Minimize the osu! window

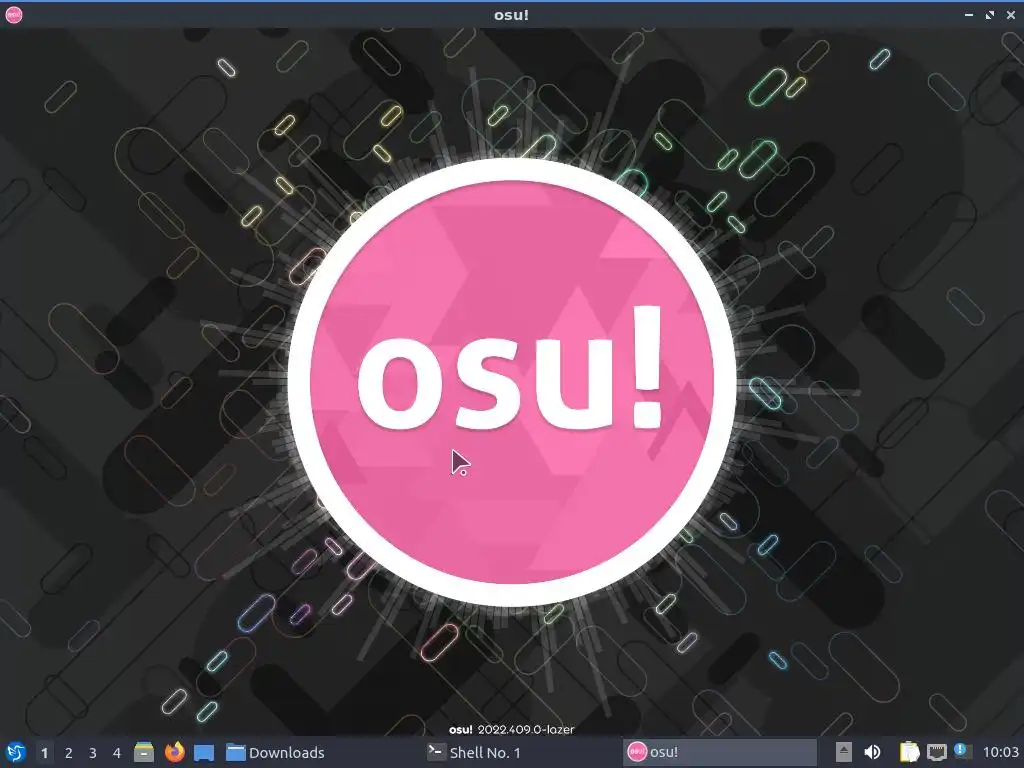[969, 14]
